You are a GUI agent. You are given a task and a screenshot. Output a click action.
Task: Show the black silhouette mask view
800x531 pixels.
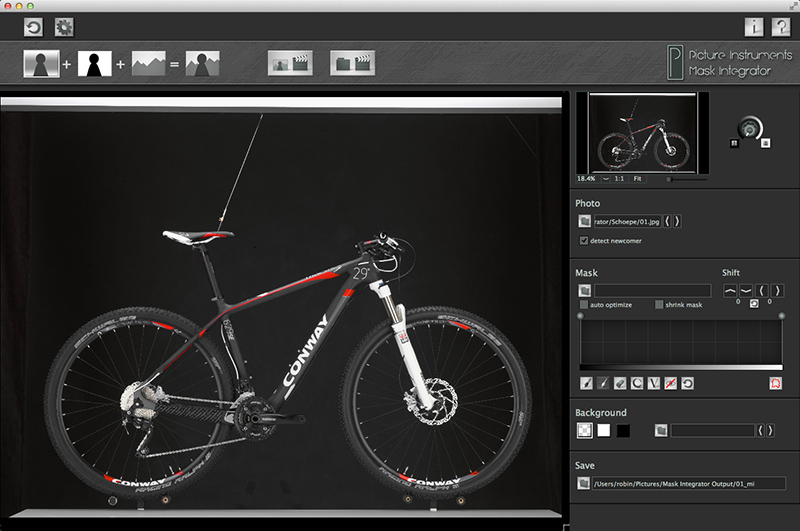[94, 64]
